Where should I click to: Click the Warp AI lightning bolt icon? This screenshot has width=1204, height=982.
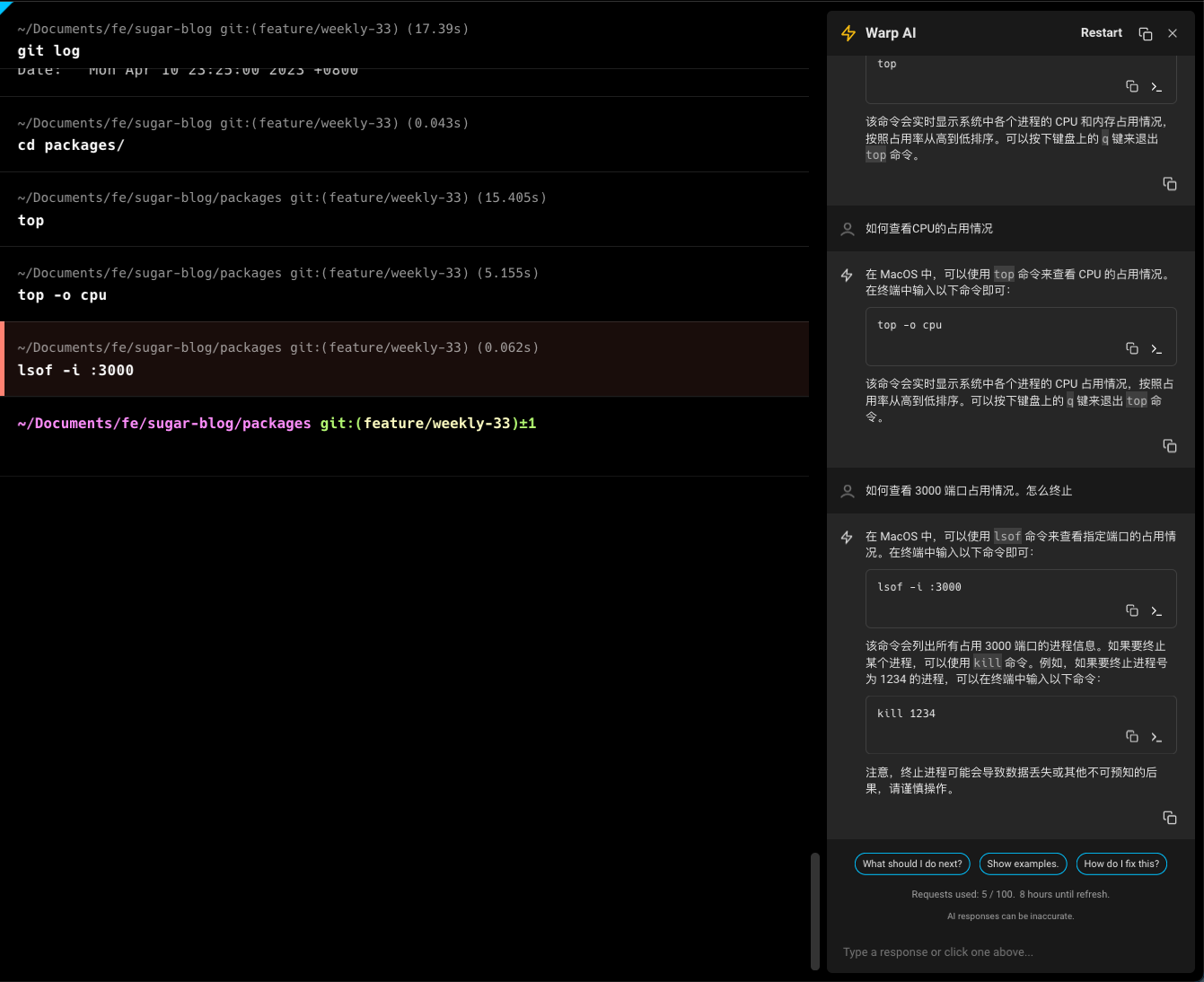848,33
